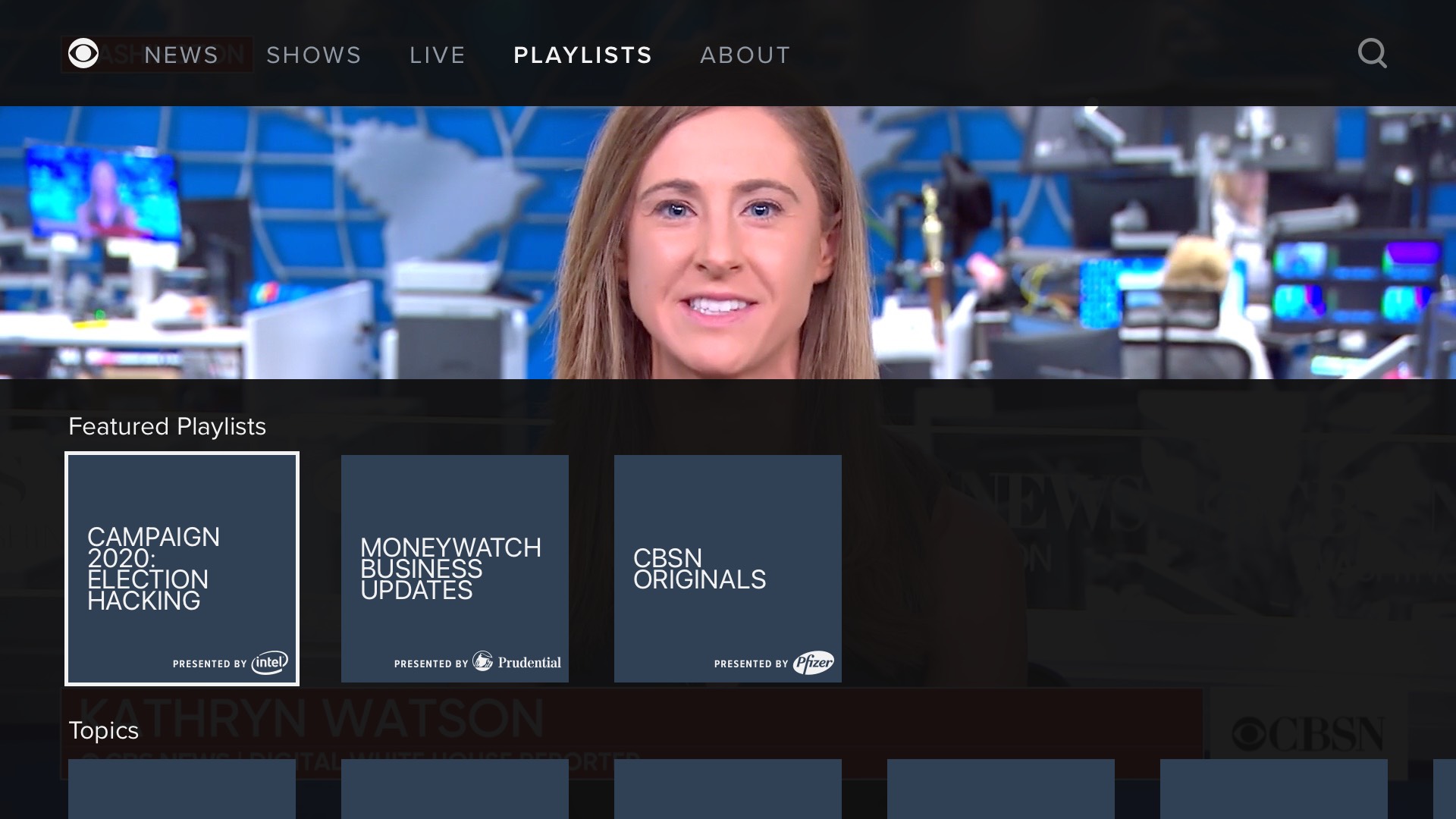Image resolution: width=1456 pixels, height=819 pixels.
Task: Click the Pfizer logo on the CBSN Originals tile
Action: click(814, 661)
